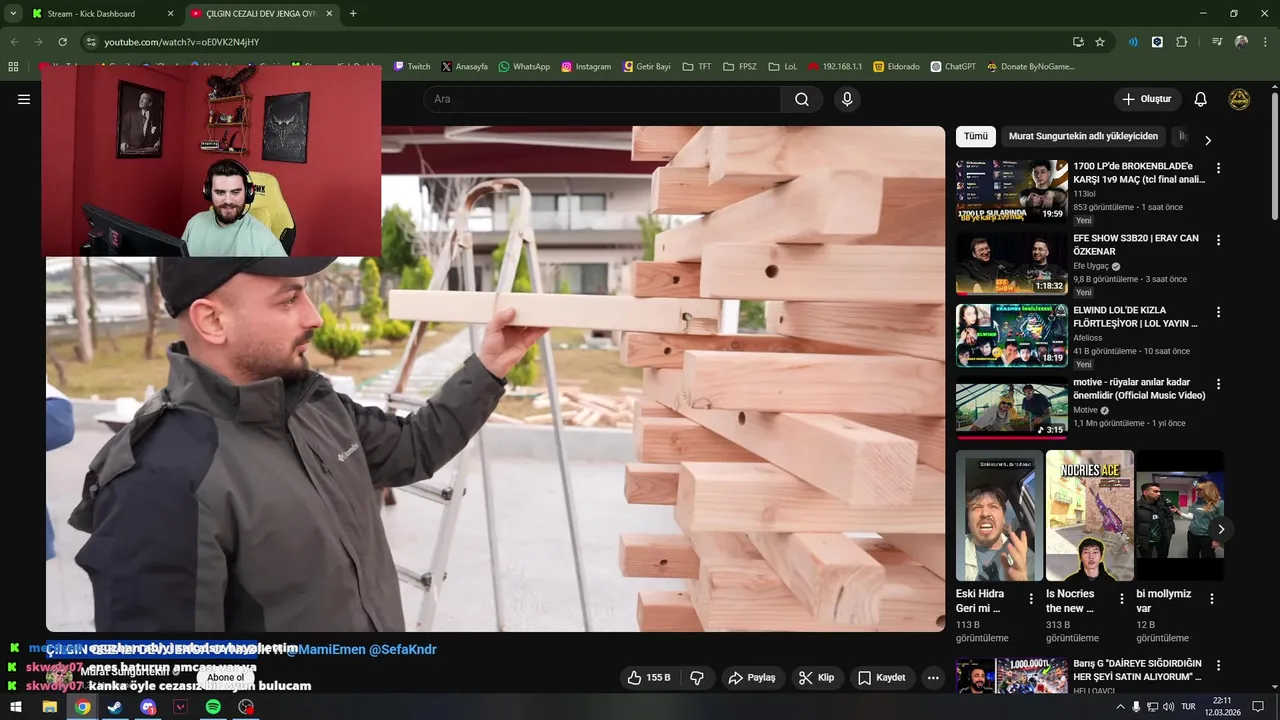1280x720 pixels.
Task: Select Murat Sungurtekin adlı yükleyiciden chip
Action: tap(1083, 136)
